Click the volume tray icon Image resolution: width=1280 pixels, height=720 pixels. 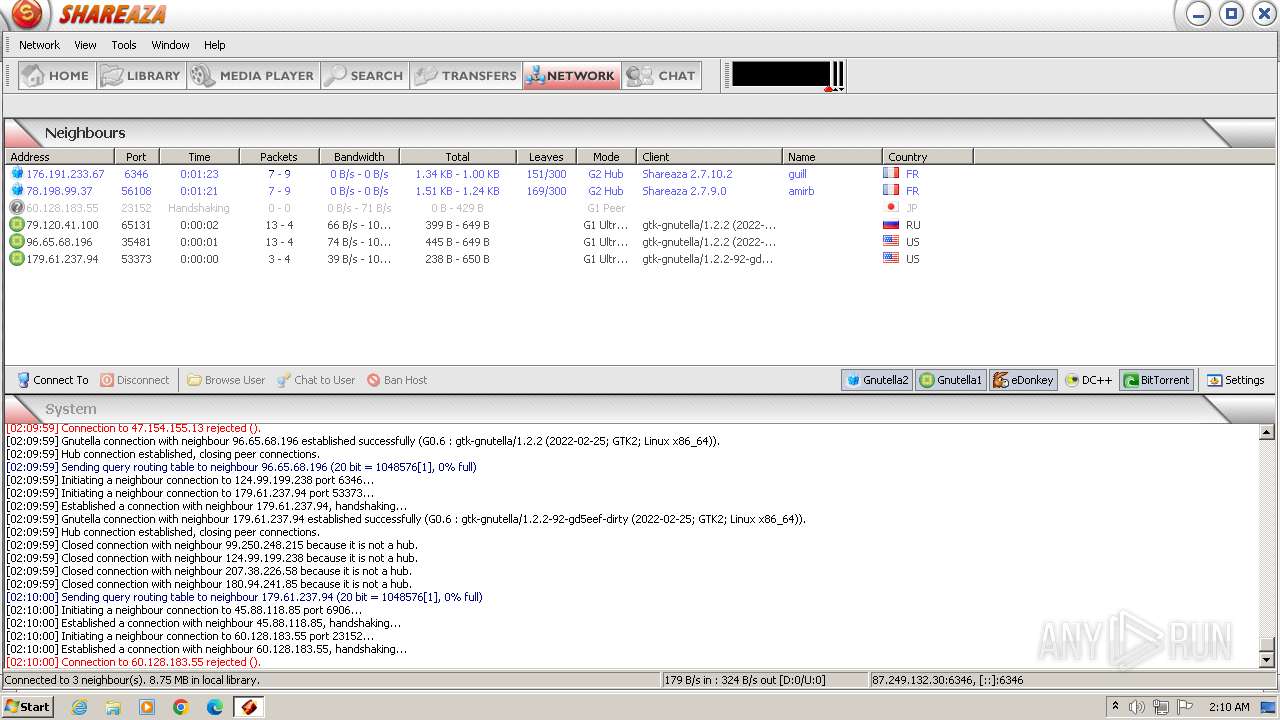click(x=1137, y=707)
